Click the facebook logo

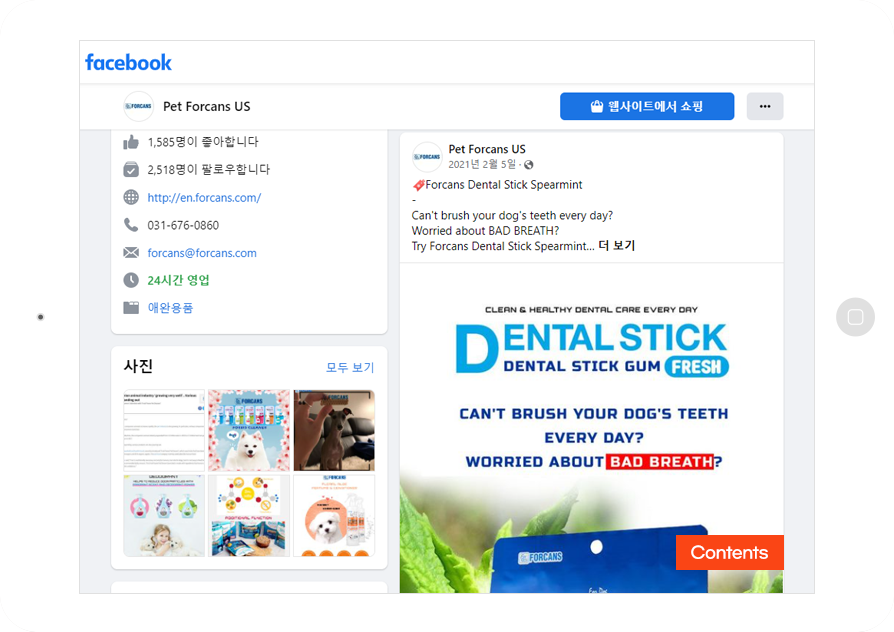point(128,62)
